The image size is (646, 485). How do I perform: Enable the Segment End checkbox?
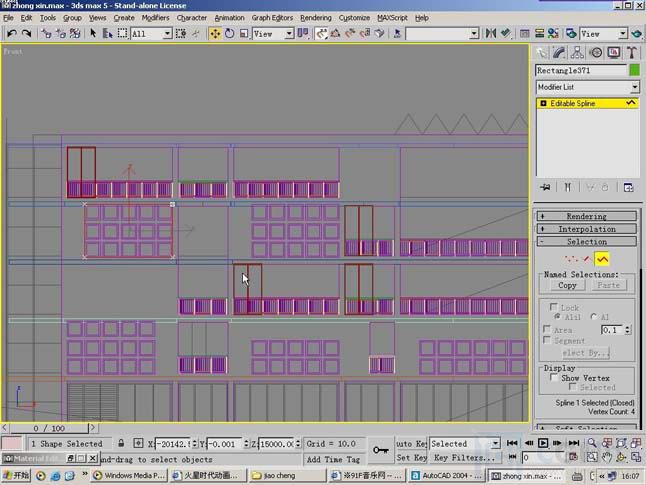(x=547, y=340)
